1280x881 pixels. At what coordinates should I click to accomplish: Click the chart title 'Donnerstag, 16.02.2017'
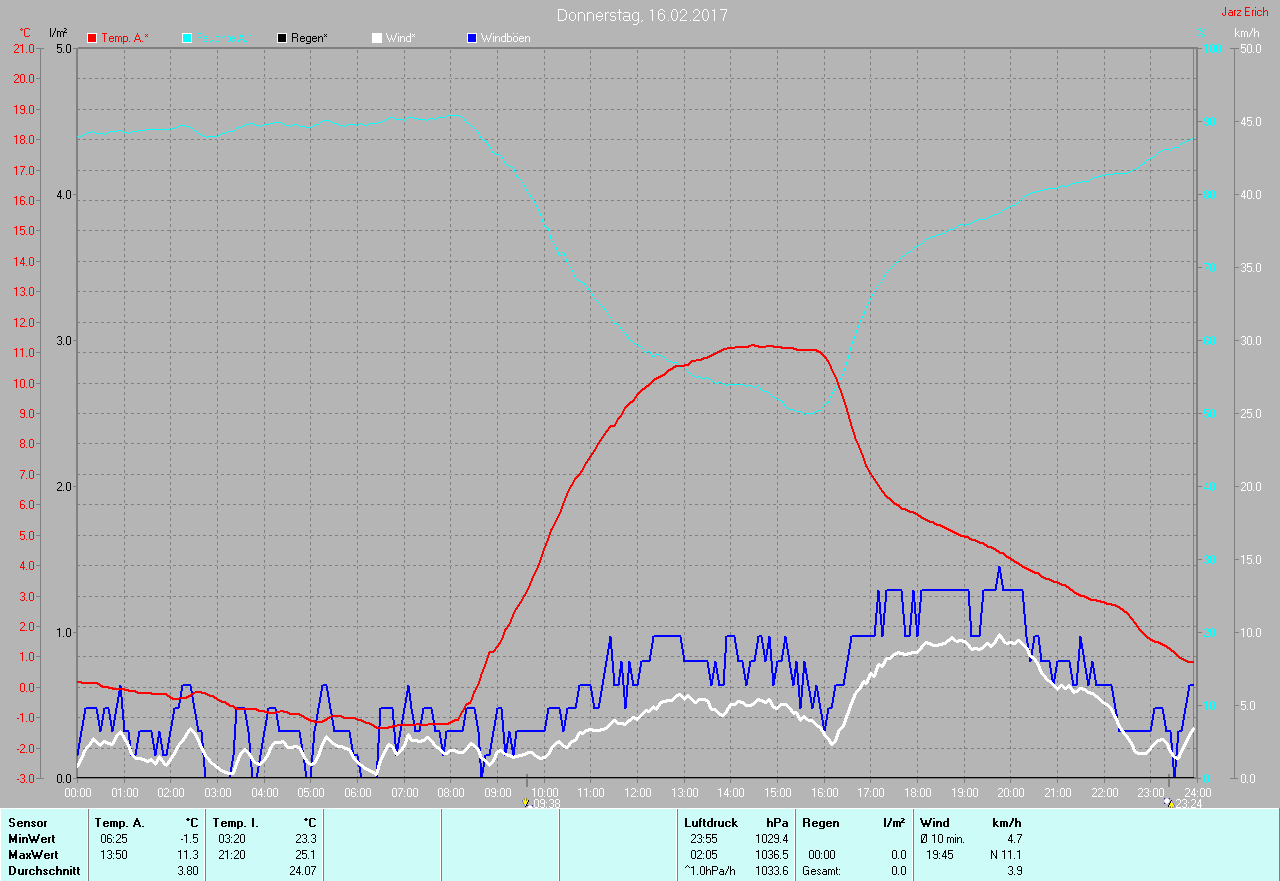click(642, 15)
